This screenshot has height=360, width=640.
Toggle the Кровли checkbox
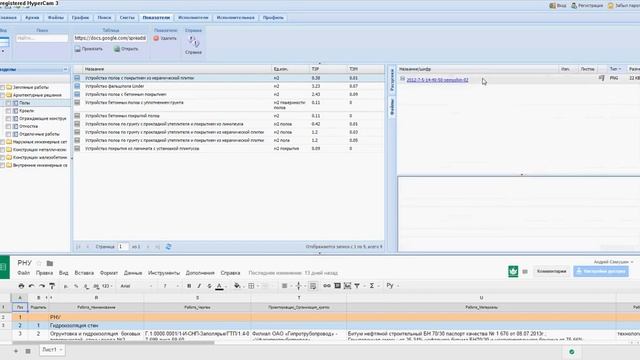click(8, 111)
